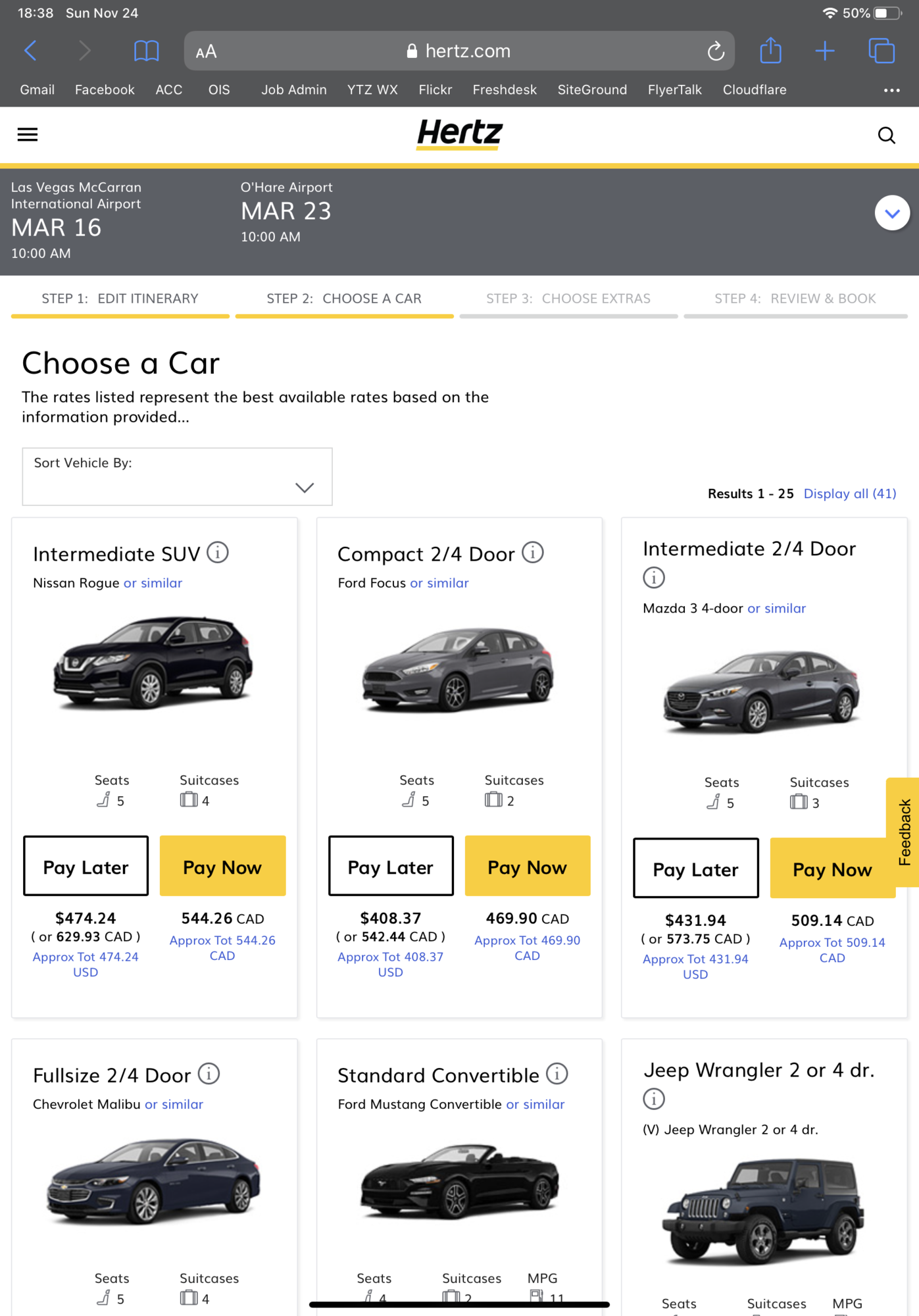Viewport: 919px width, 1316px height.
Task: Tap the Ford Focus car image
Action: click(x=459, y=670)
